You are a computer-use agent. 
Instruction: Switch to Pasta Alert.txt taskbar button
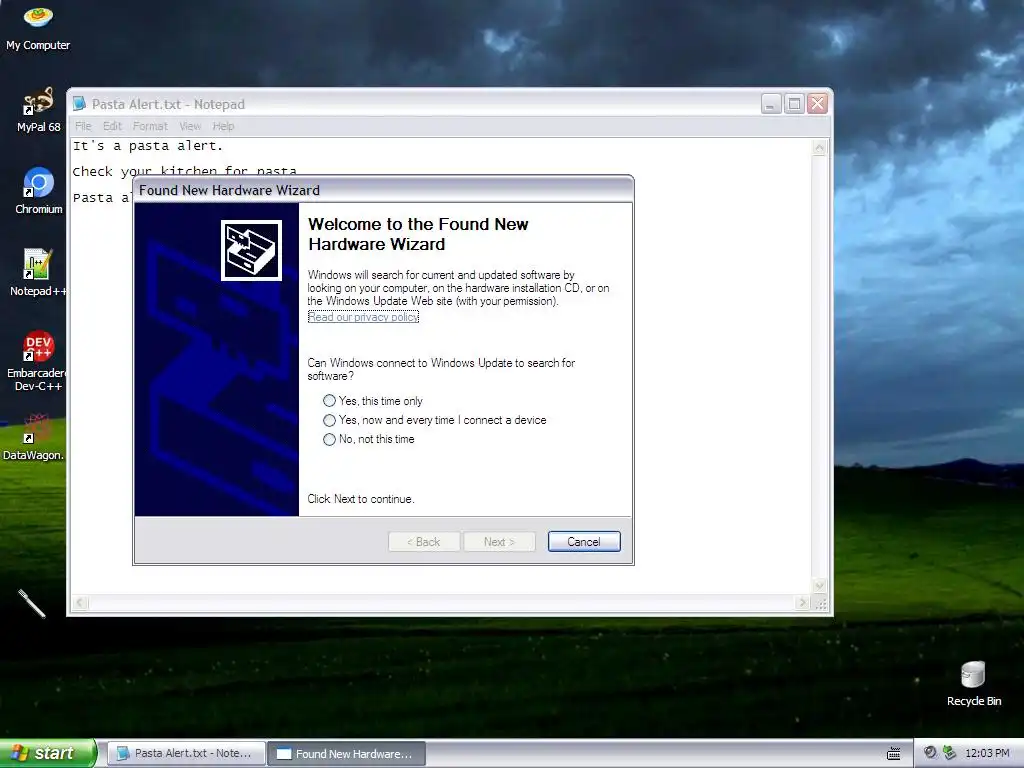pyautogui.click(x=185, y=753)
